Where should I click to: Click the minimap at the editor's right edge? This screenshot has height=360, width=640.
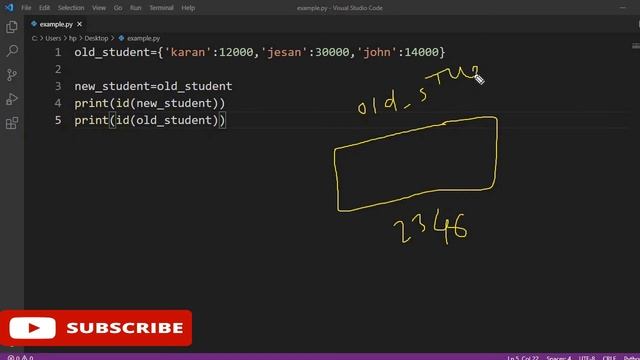tap(636, 46)
